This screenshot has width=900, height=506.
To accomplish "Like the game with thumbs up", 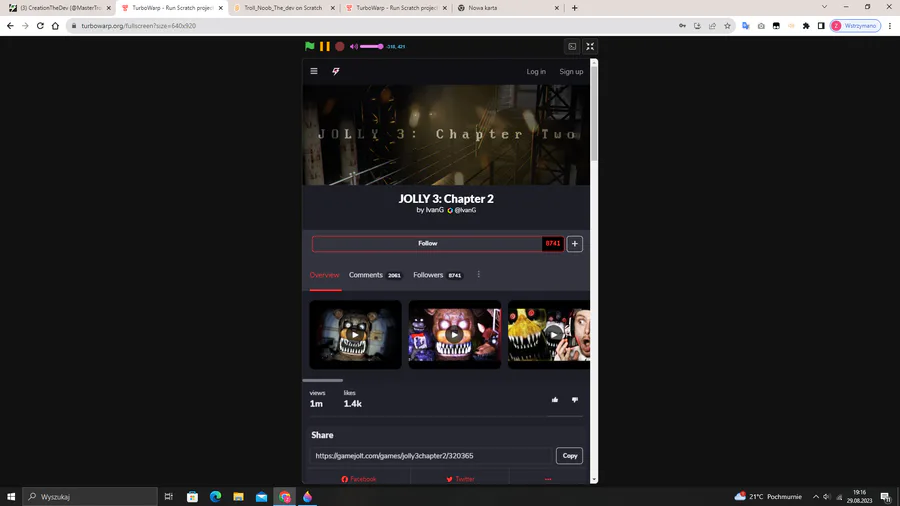I will [x=555, y=400].
